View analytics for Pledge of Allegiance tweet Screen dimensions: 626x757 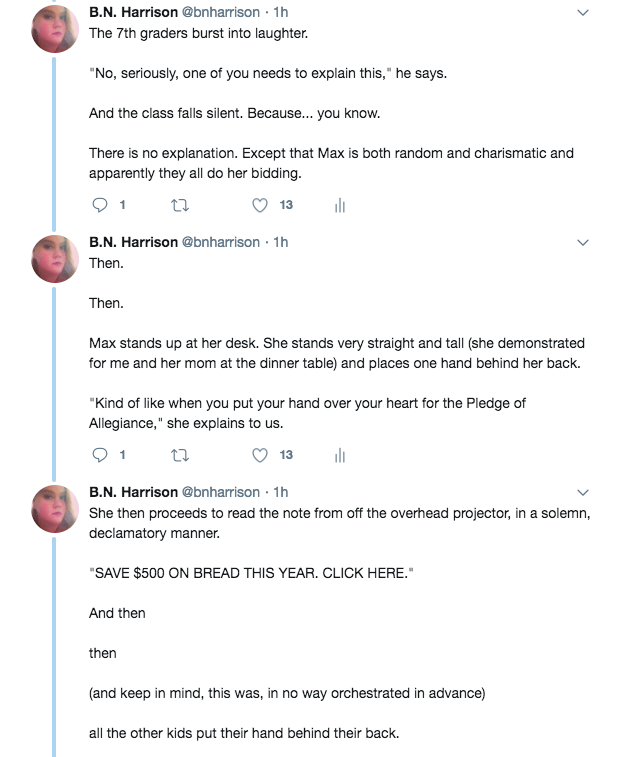pos(339,455)
